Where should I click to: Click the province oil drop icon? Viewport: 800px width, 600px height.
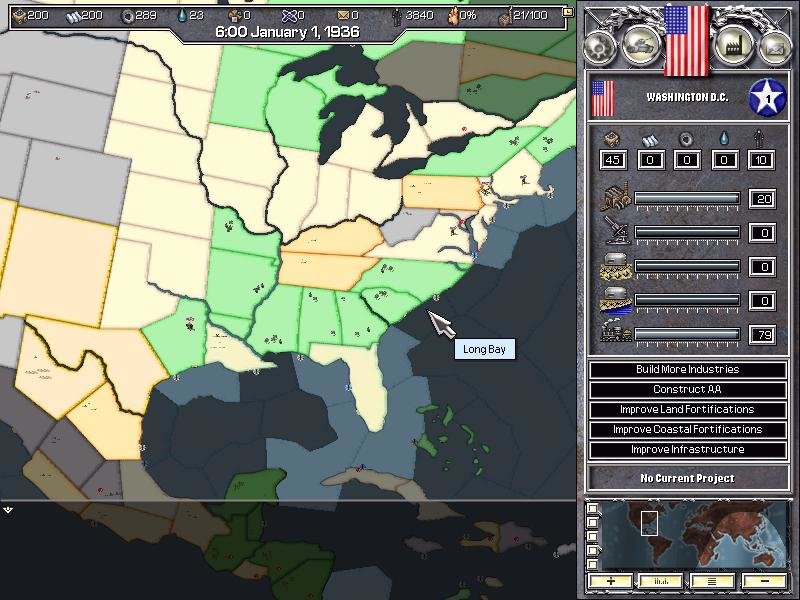pyautogui.click(x=723, y=139)
